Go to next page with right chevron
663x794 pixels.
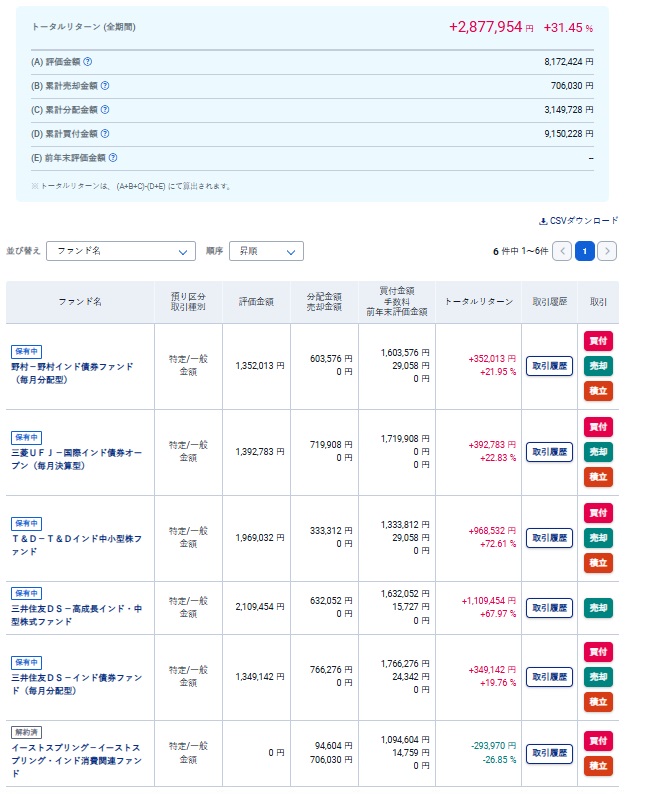607,251
